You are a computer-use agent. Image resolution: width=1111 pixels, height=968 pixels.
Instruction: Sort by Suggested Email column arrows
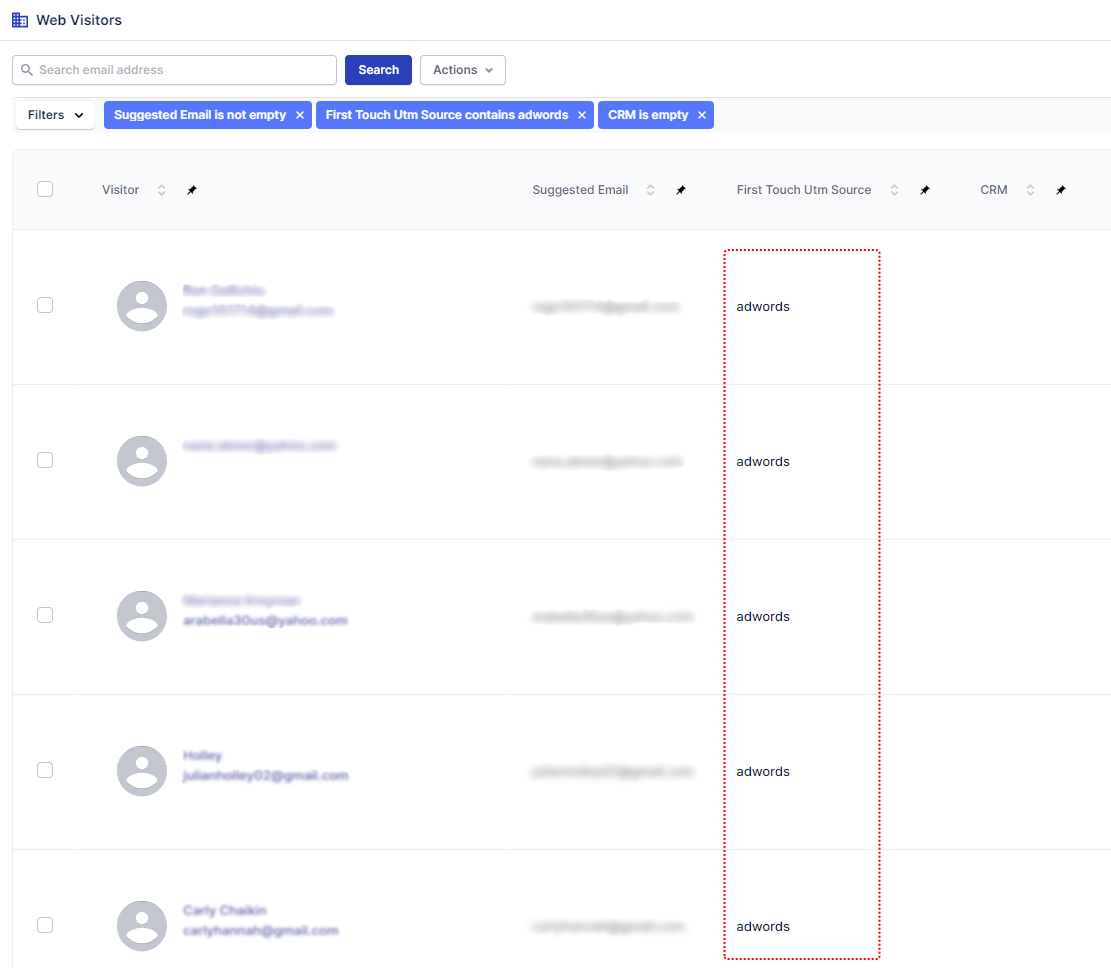[x=650, y=190]
